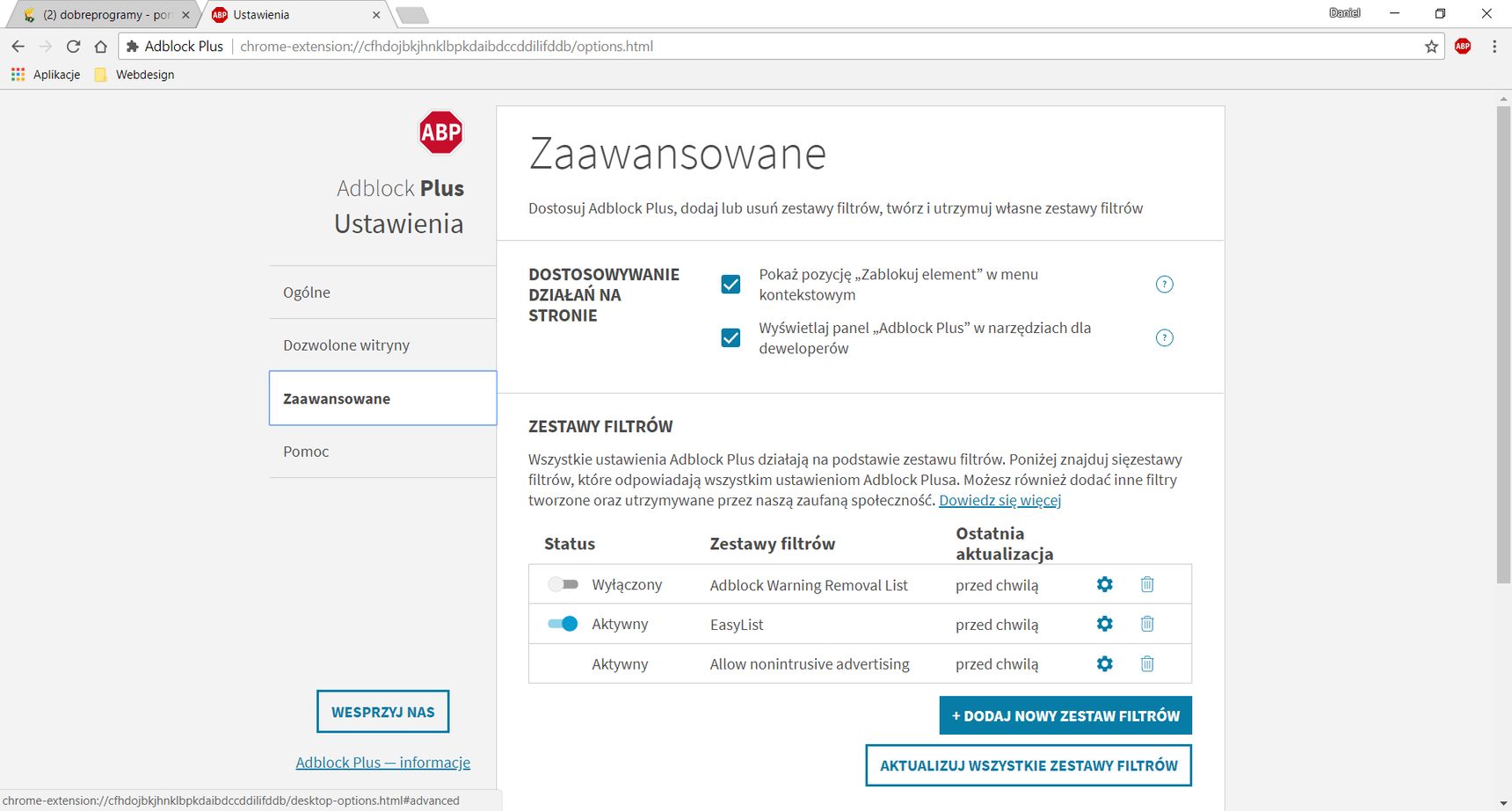This screenshot has width=1512, height=811.
Task: Follow the 'Dowiedz się więcej' link
Action: point(1000,500)
